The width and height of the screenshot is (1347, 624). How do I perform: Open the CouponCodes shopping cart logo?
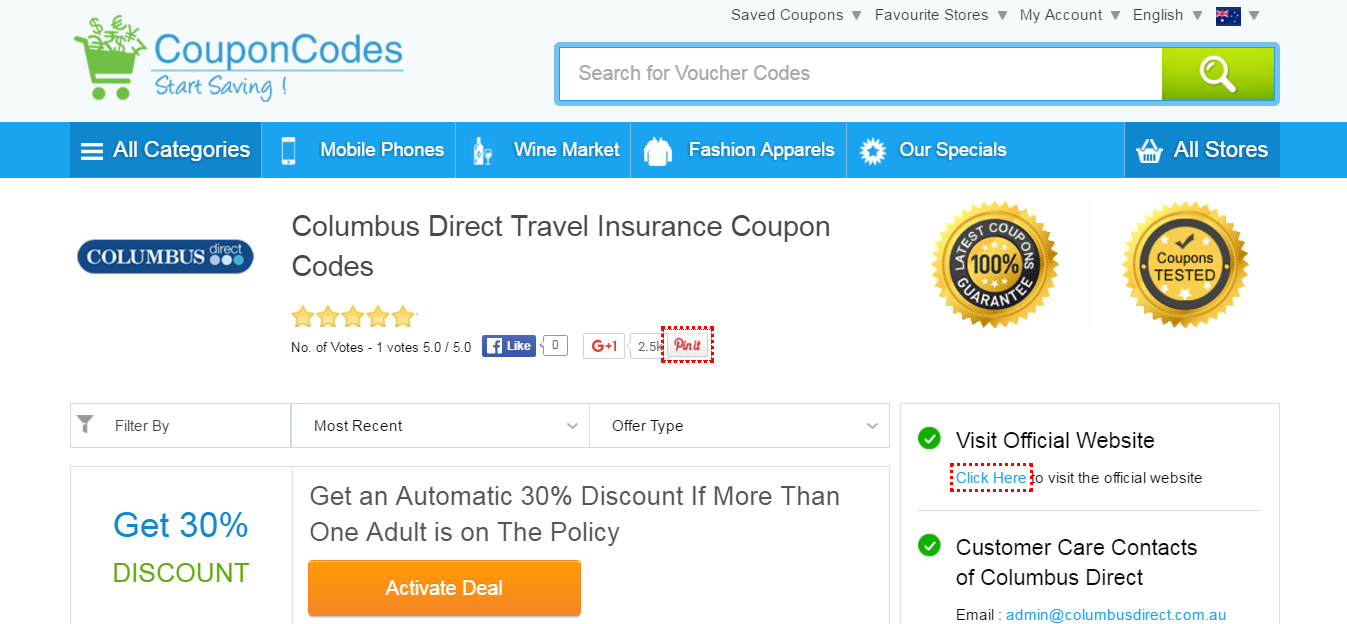(x=239, y=58)
